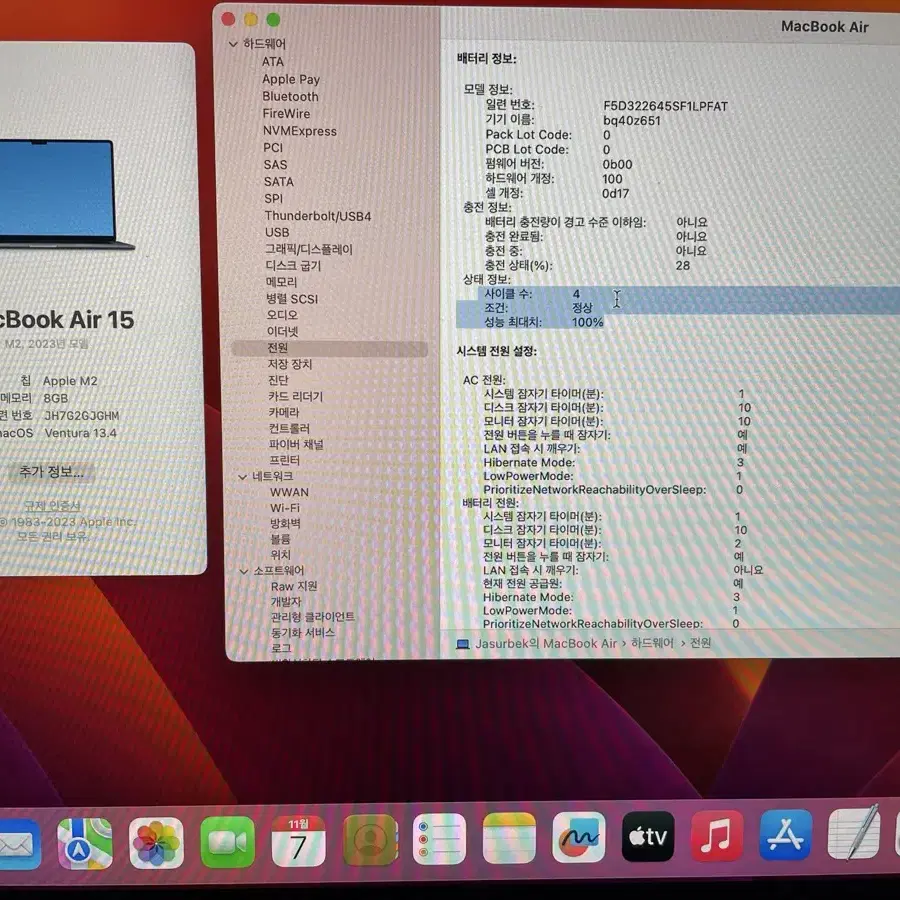
Task: Select 이더넷 in the sidebar
Action: [282, 331]
